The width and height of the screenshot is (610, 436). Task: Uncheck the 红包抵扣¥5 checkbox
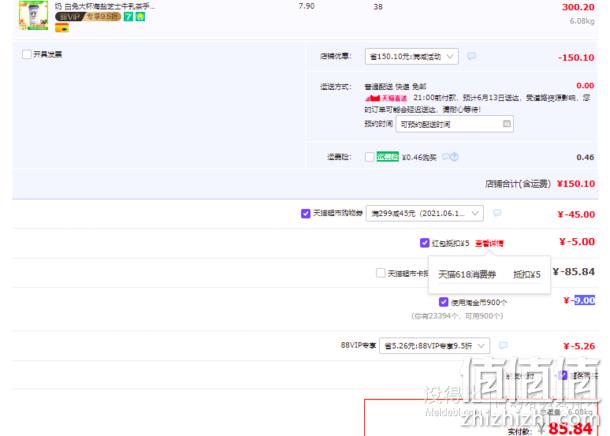click(424, 243)
